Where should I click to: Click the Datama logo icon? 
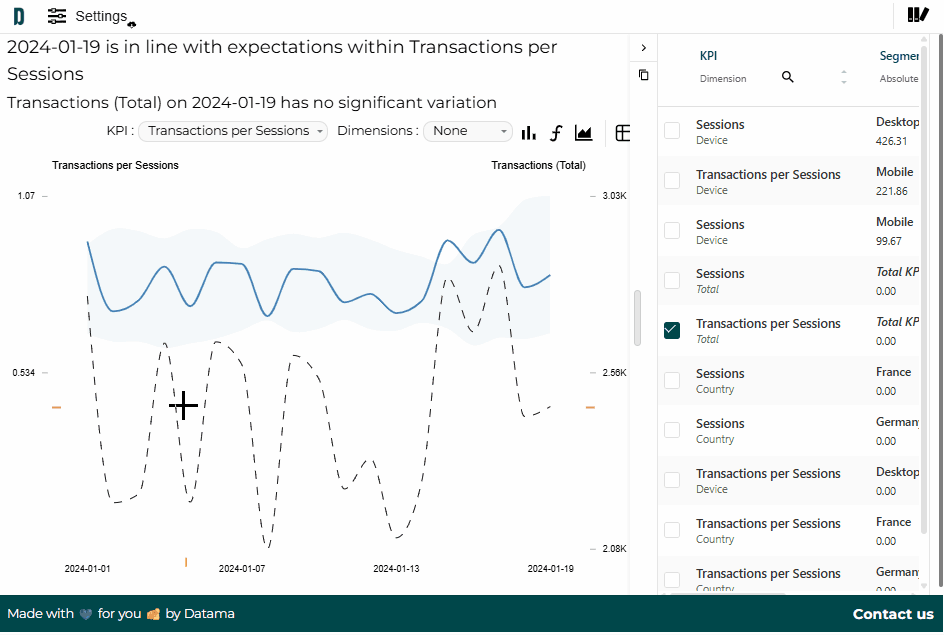point(19,16)
